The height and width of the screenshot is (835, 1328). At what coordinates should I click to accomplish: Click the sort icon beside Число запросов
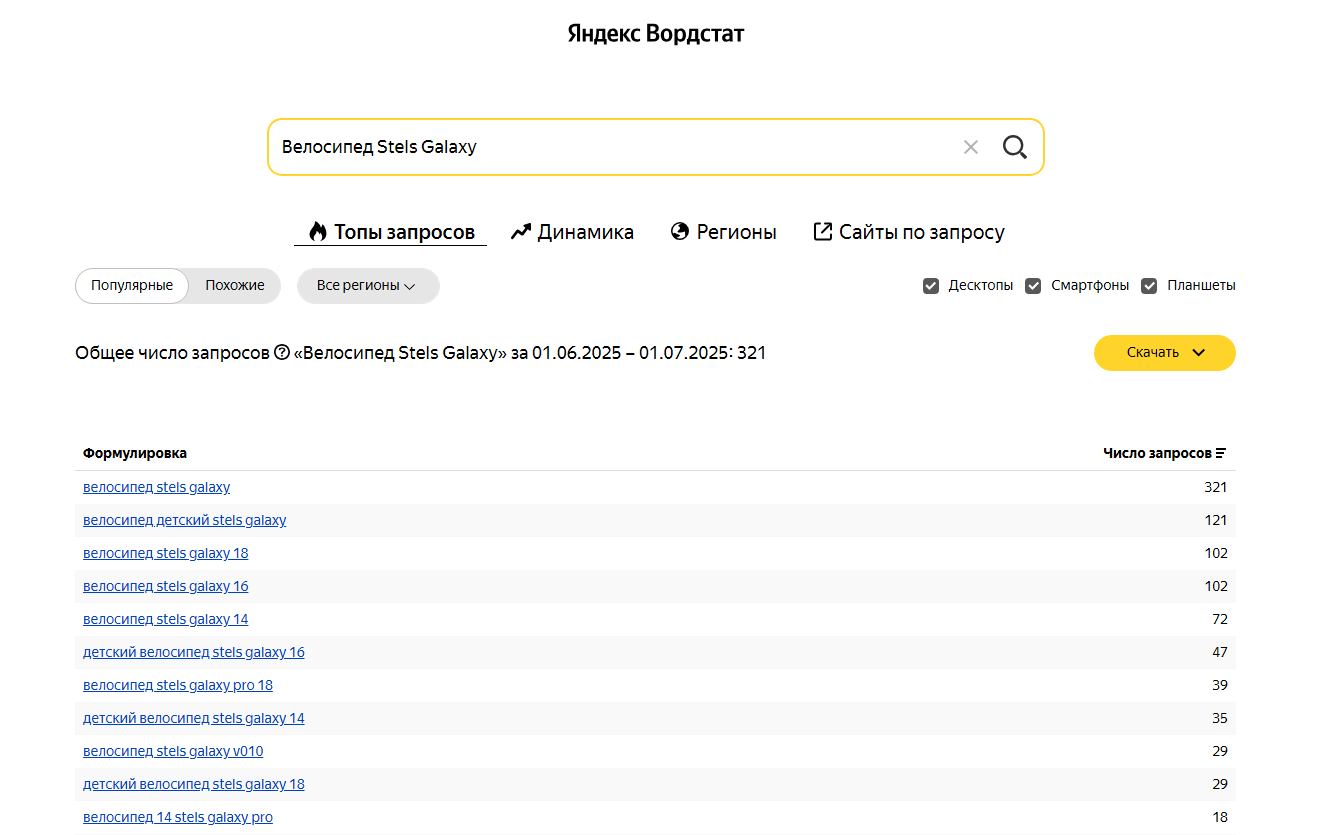point(1221,453)
